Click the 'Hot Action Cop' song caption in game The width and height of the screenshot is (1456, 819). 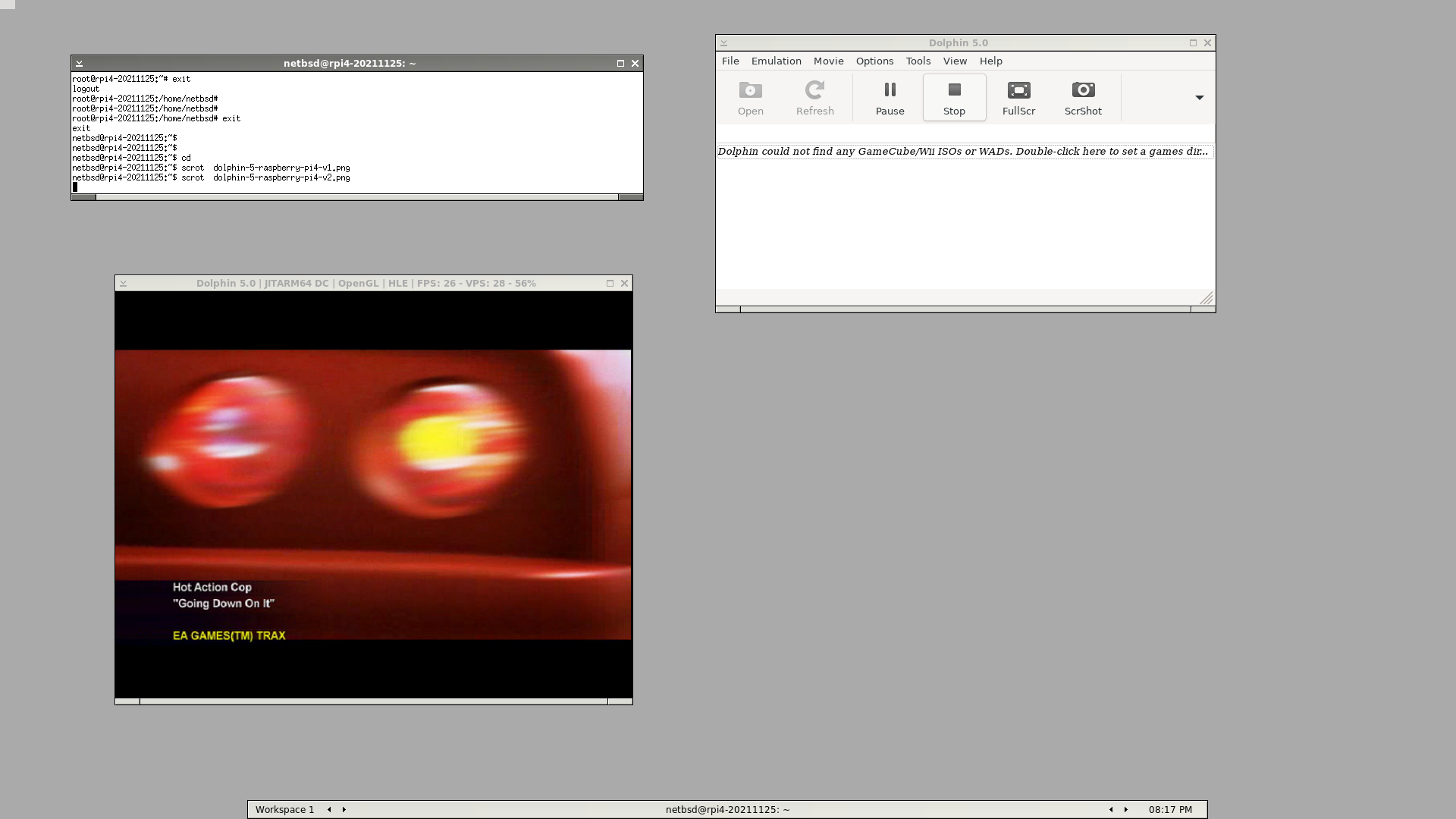coord(212,587)
